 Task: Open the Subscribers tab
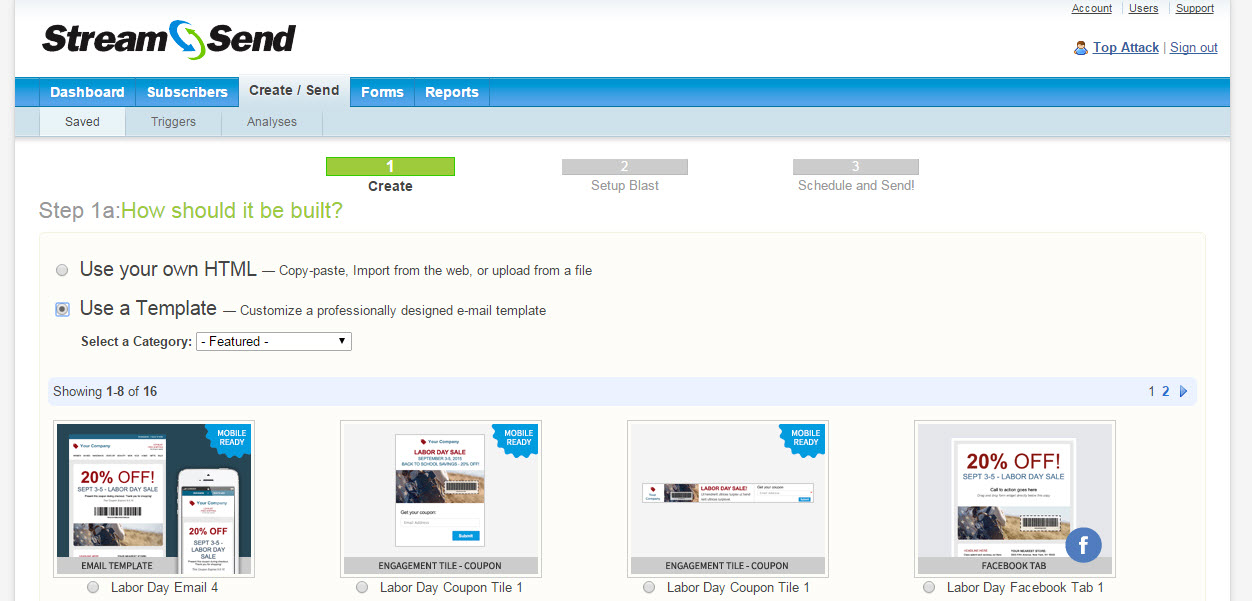(187, 92)
